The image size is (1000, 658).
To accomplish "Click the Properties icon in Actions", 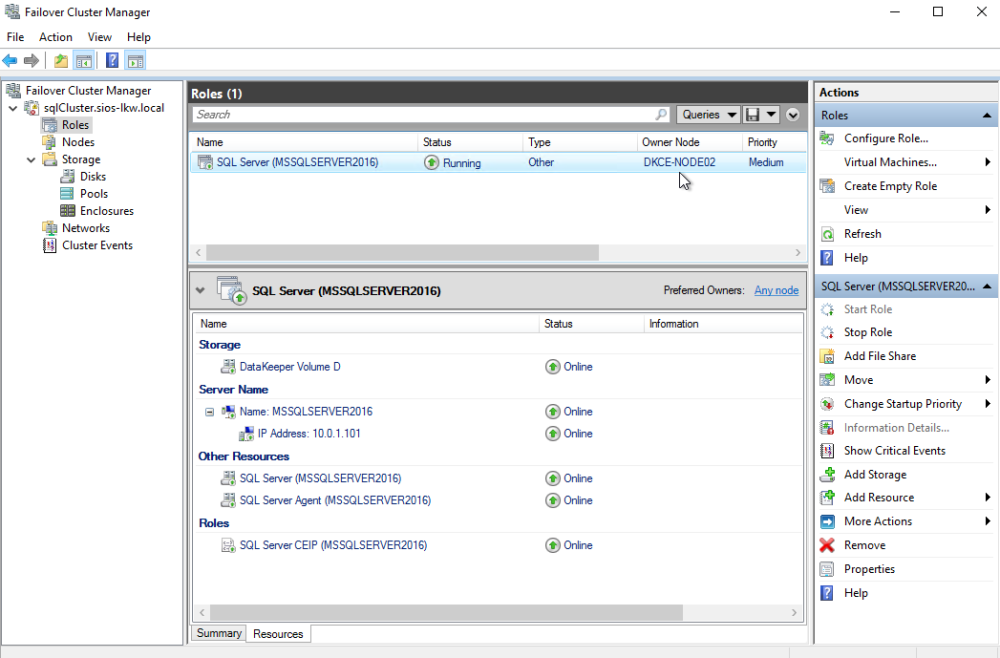I will (x=827, y=569).
